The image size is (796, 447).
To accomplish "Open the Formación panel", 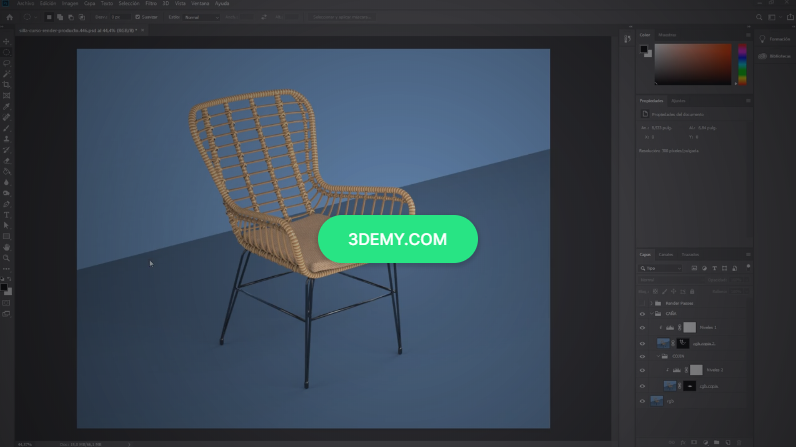I will (x=775, y=39).
